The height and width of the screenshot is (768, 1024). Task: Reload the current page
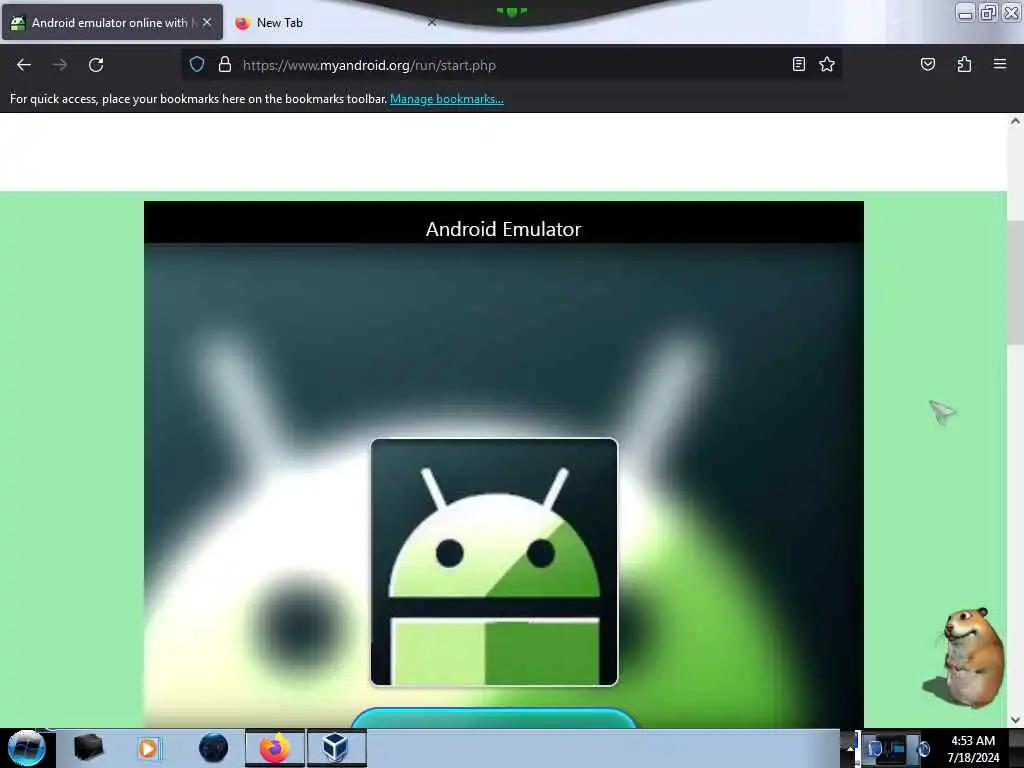point(96,65)
